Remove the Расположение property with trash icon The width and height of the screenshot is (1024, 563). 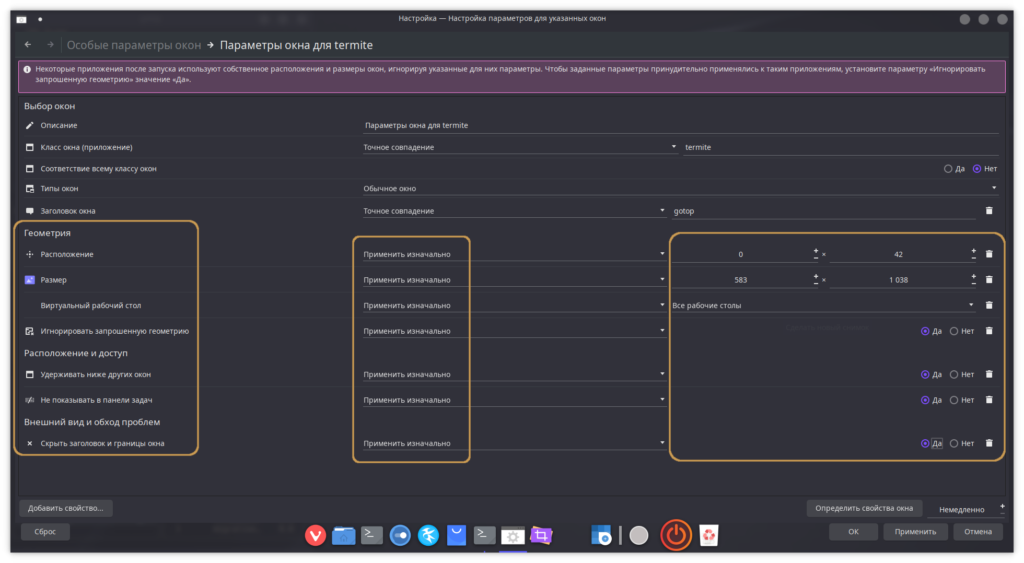pyautogui.click(x=989, y=253)
